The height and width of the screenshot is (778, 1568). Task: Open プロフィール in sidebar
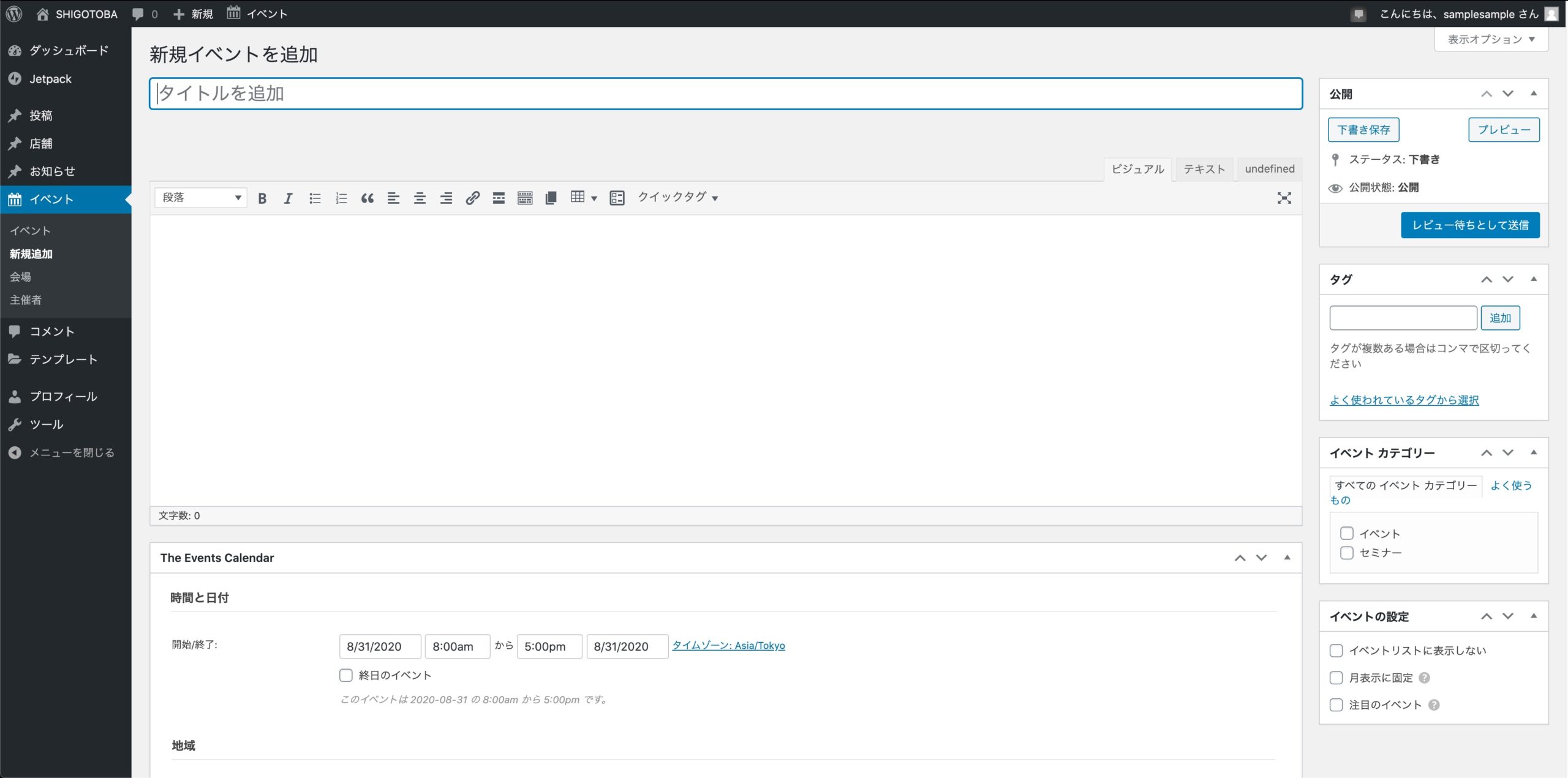tap(66, 396)
